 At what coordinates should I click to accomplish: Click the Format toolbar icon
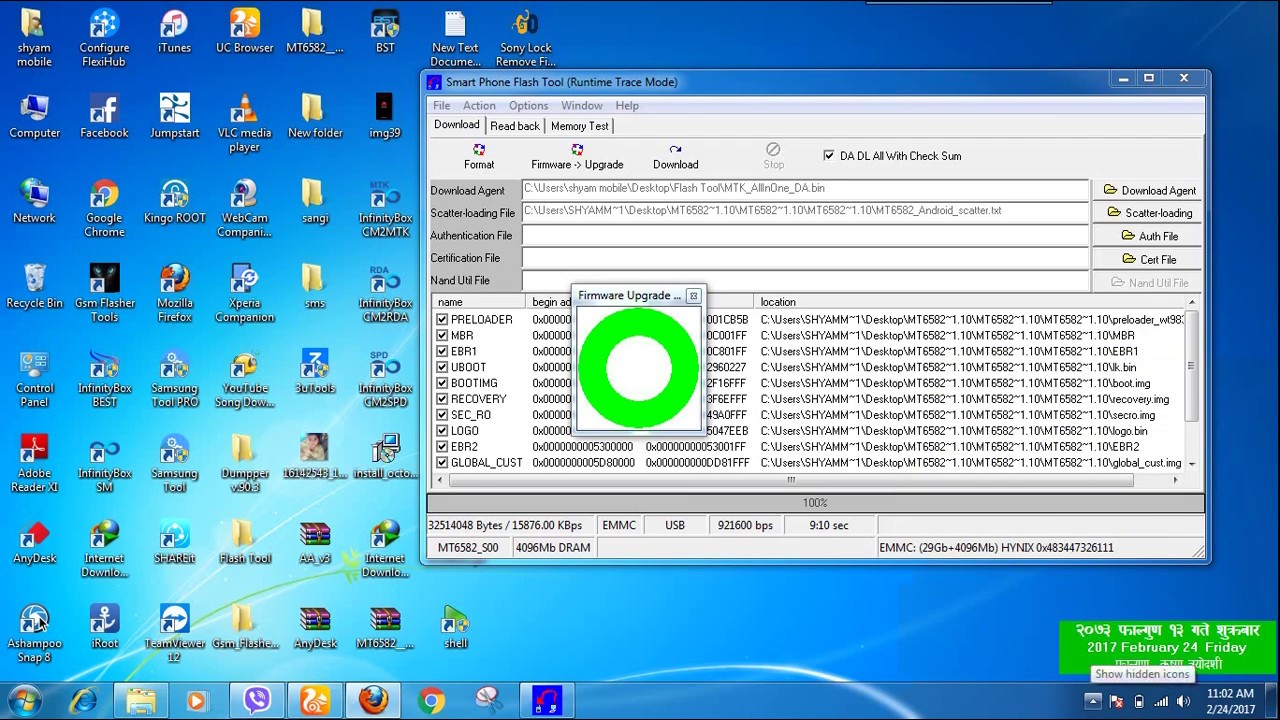pyautogui.click(x=479, y=156)
